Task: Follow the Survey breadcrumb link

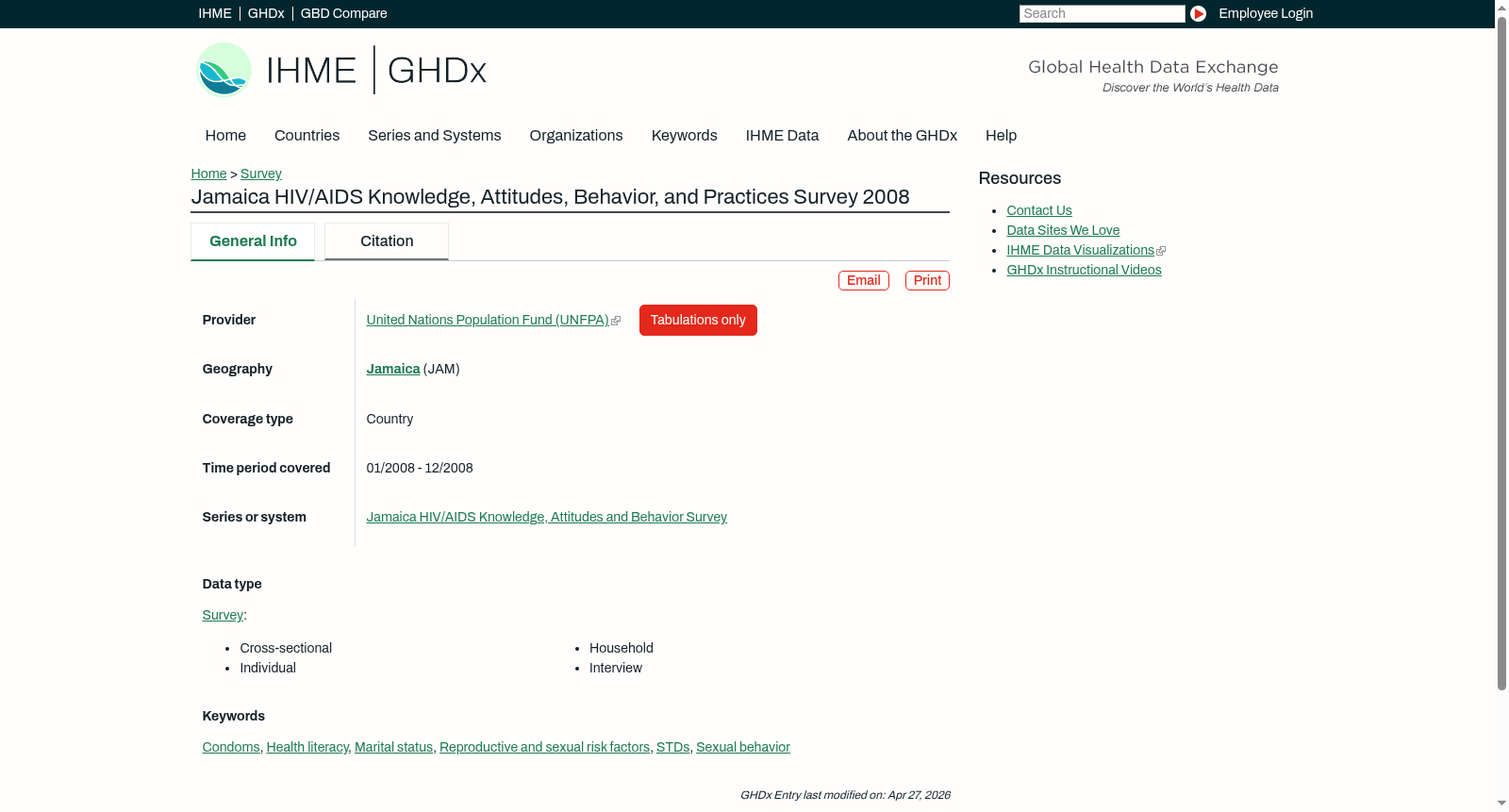Action: (x=261, y=174)
